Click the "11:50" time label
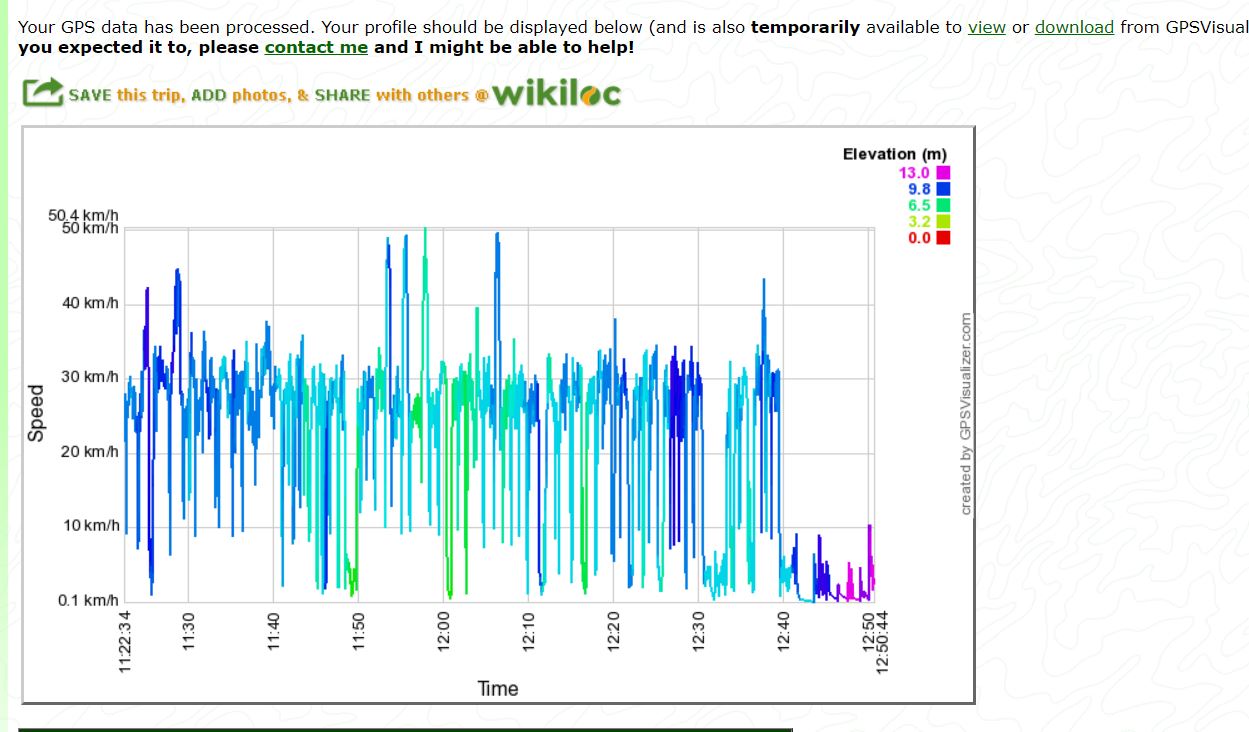This screenshot has width=1249, height=732. 358,632
